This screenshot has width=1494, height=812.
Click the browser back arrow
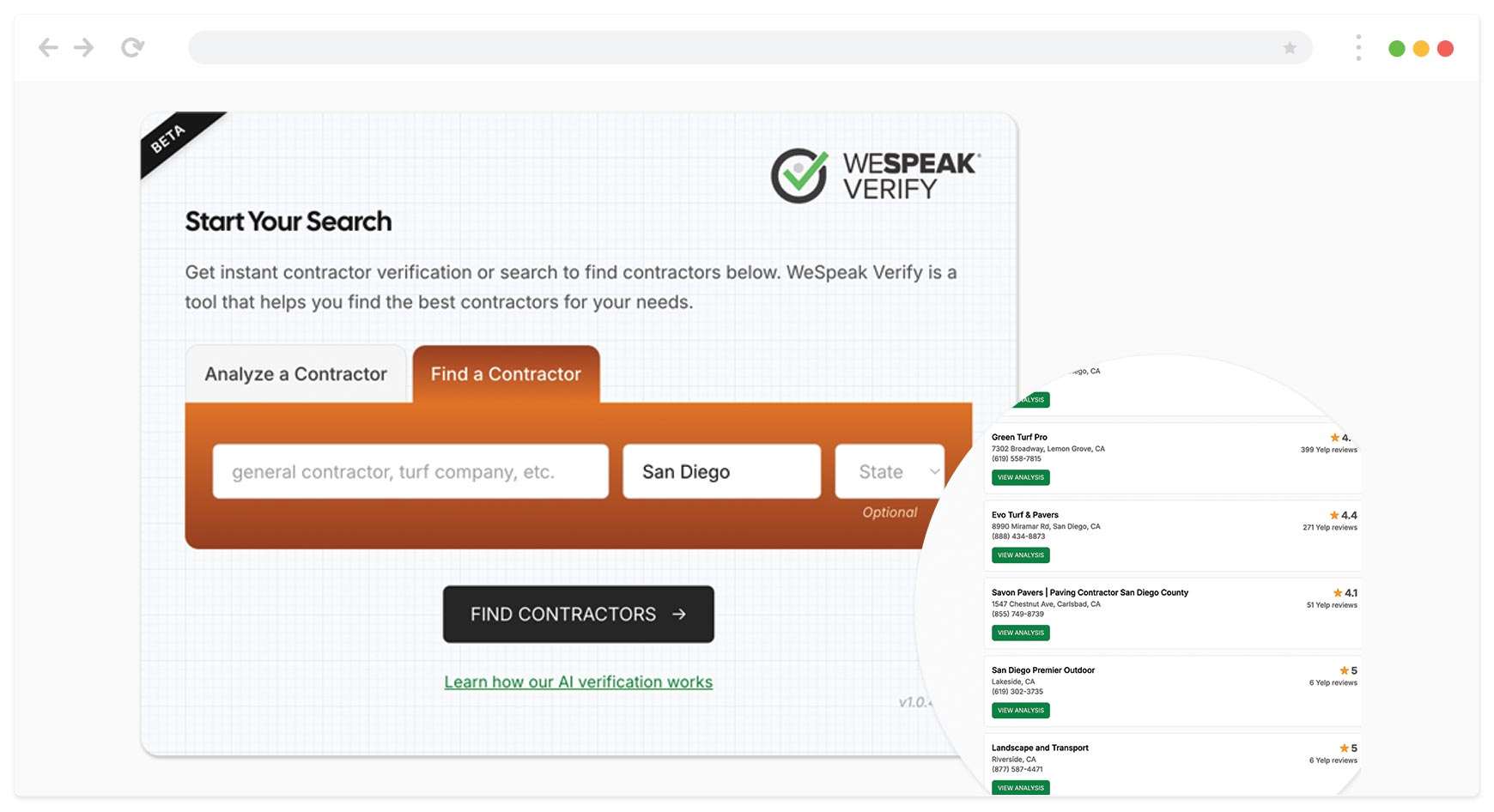tap(48, 47)
